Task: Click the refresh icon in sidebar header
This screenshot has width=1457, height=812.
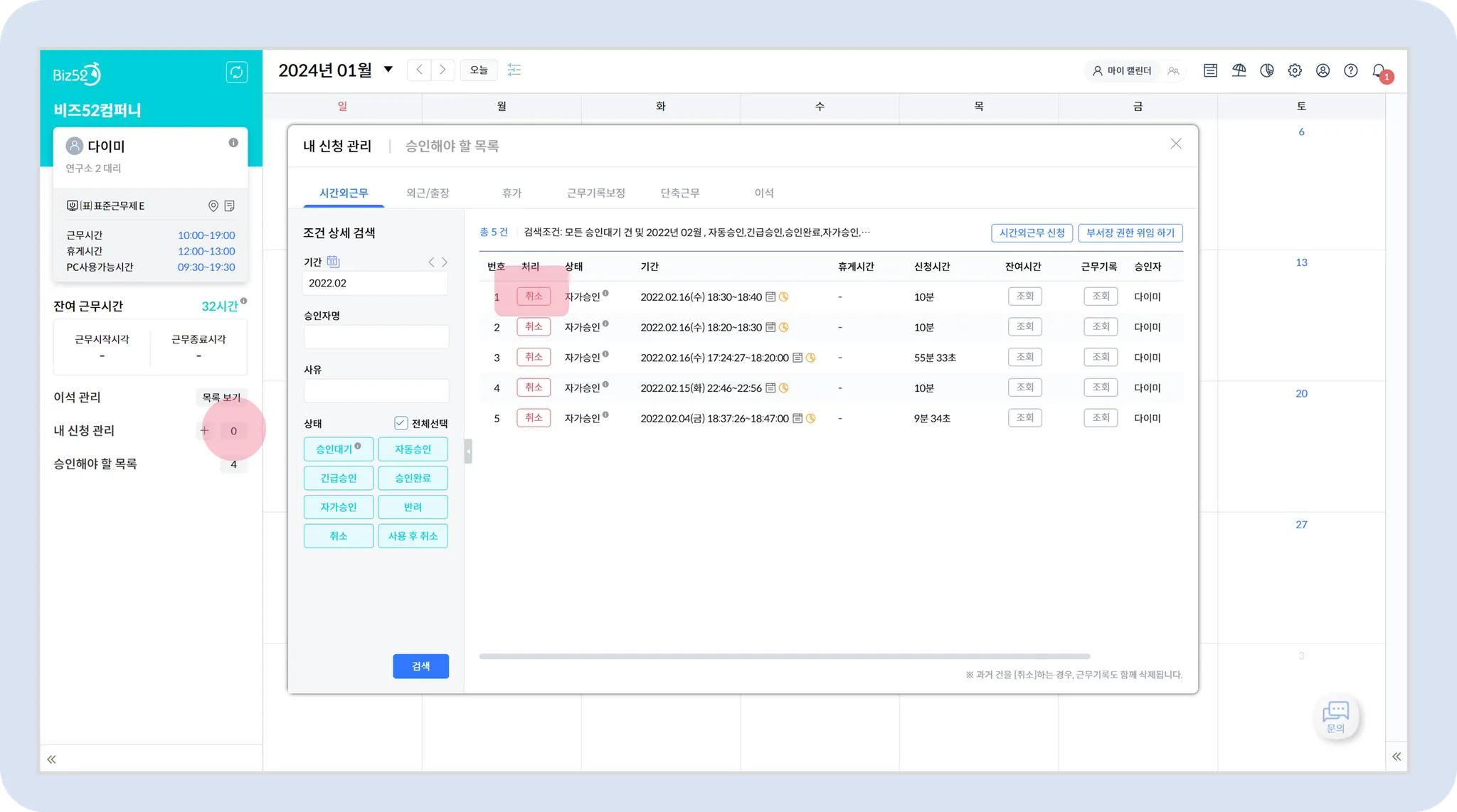Action: tap(236, 73)
